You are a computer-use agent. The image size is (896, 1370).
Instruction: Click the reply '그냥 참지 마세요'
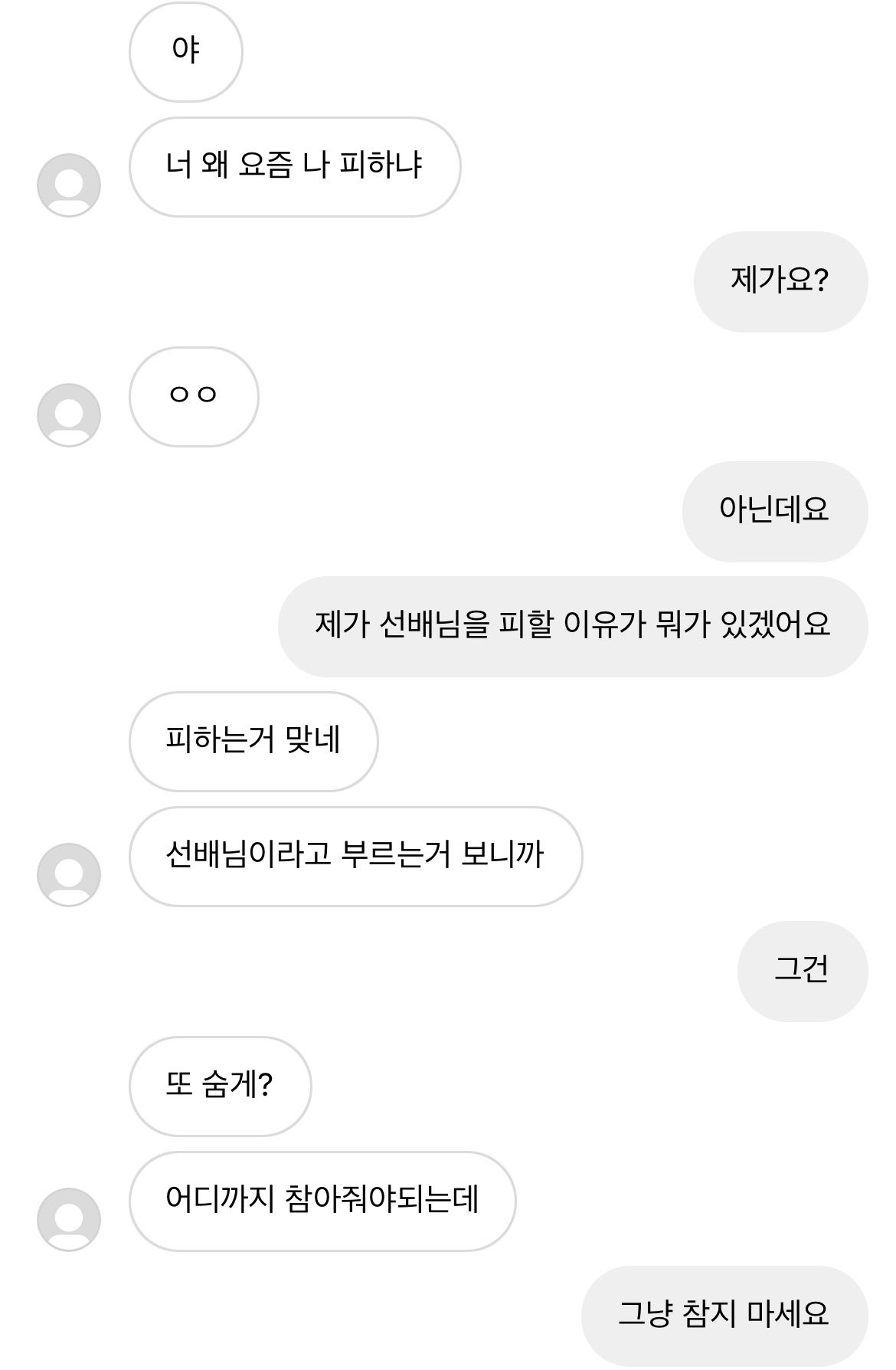click(x=724, y=1316)
